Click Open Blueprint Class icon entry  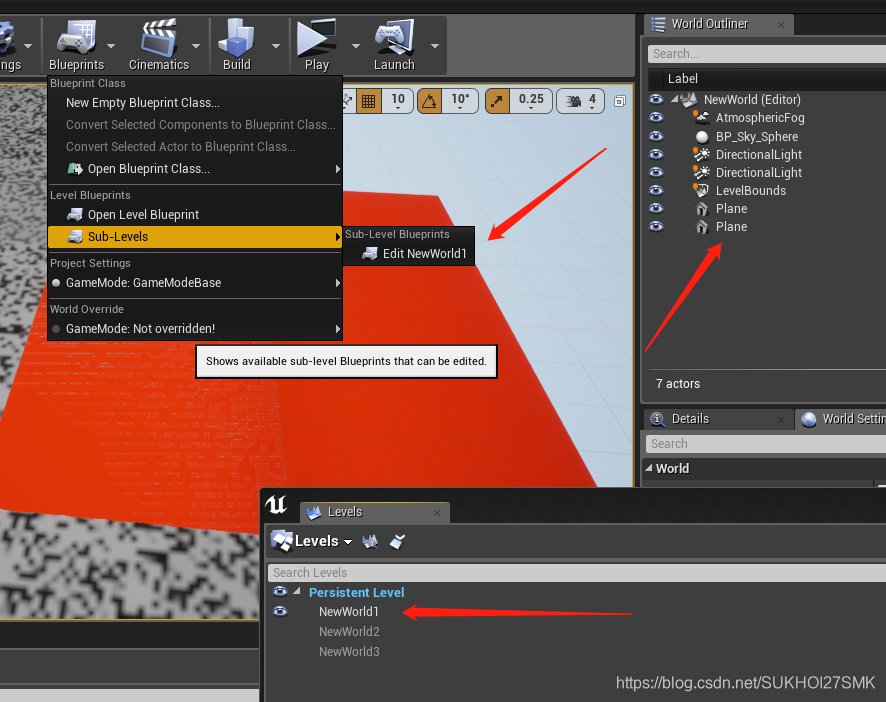pos(75,169)
